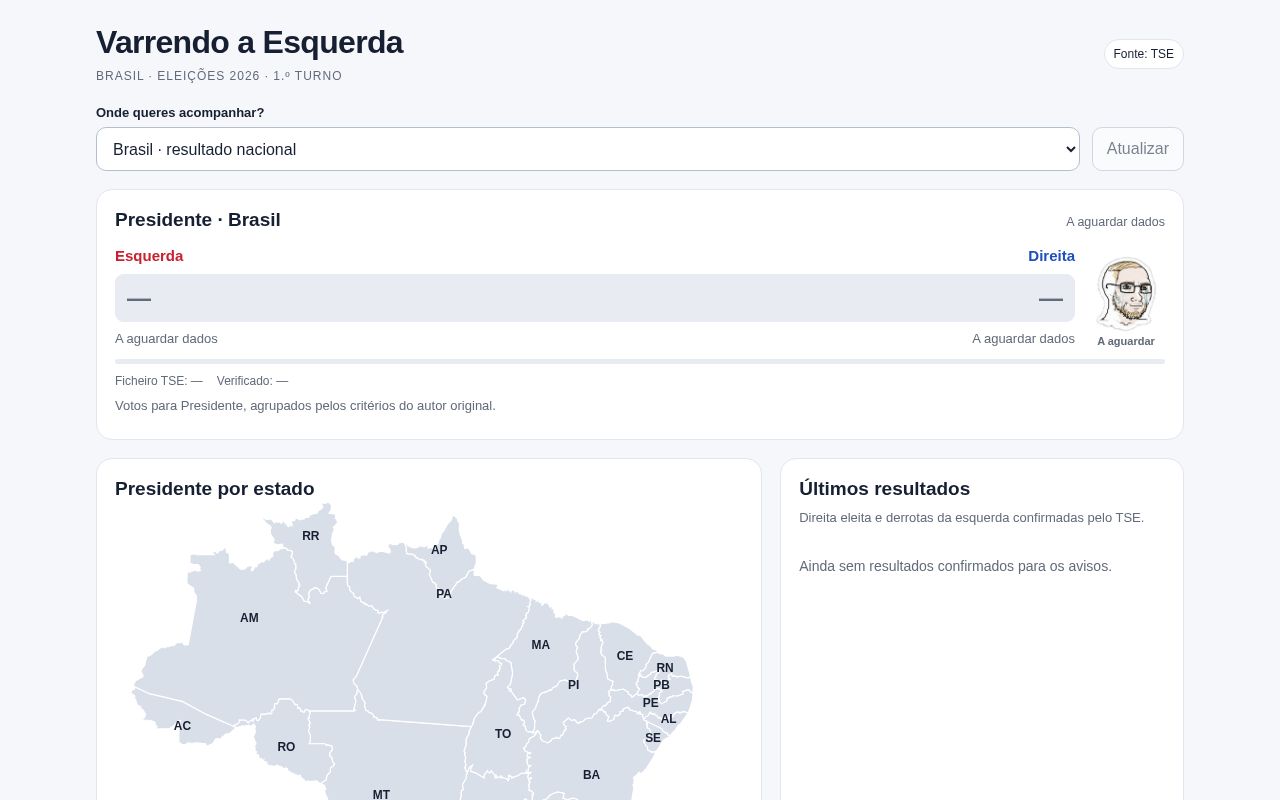Click the 'Votos para Presidente, agrupados' note
The width and height of the screenshot is (1280, 800).
(305, 406)
